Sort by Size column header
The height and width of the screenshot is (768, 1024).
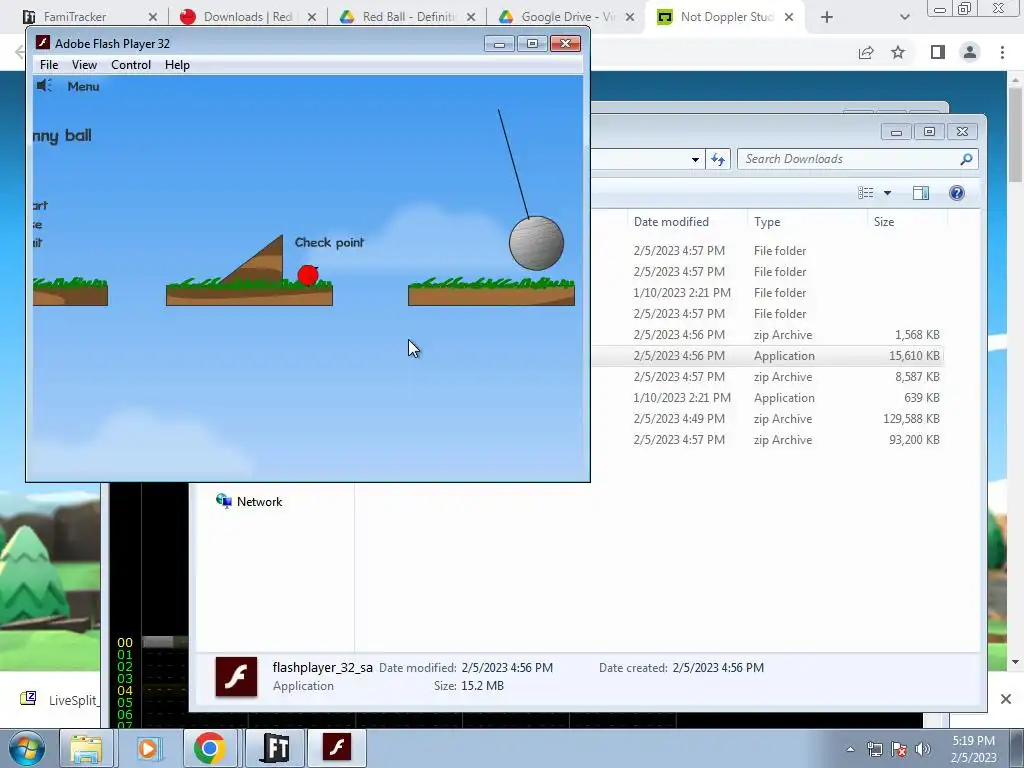click(884, 222)
